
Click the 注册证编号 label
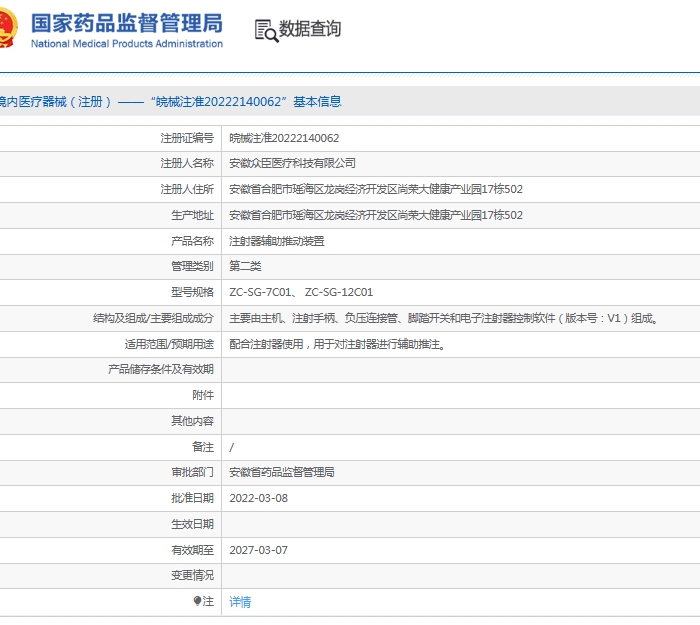[x=187, y=138]
